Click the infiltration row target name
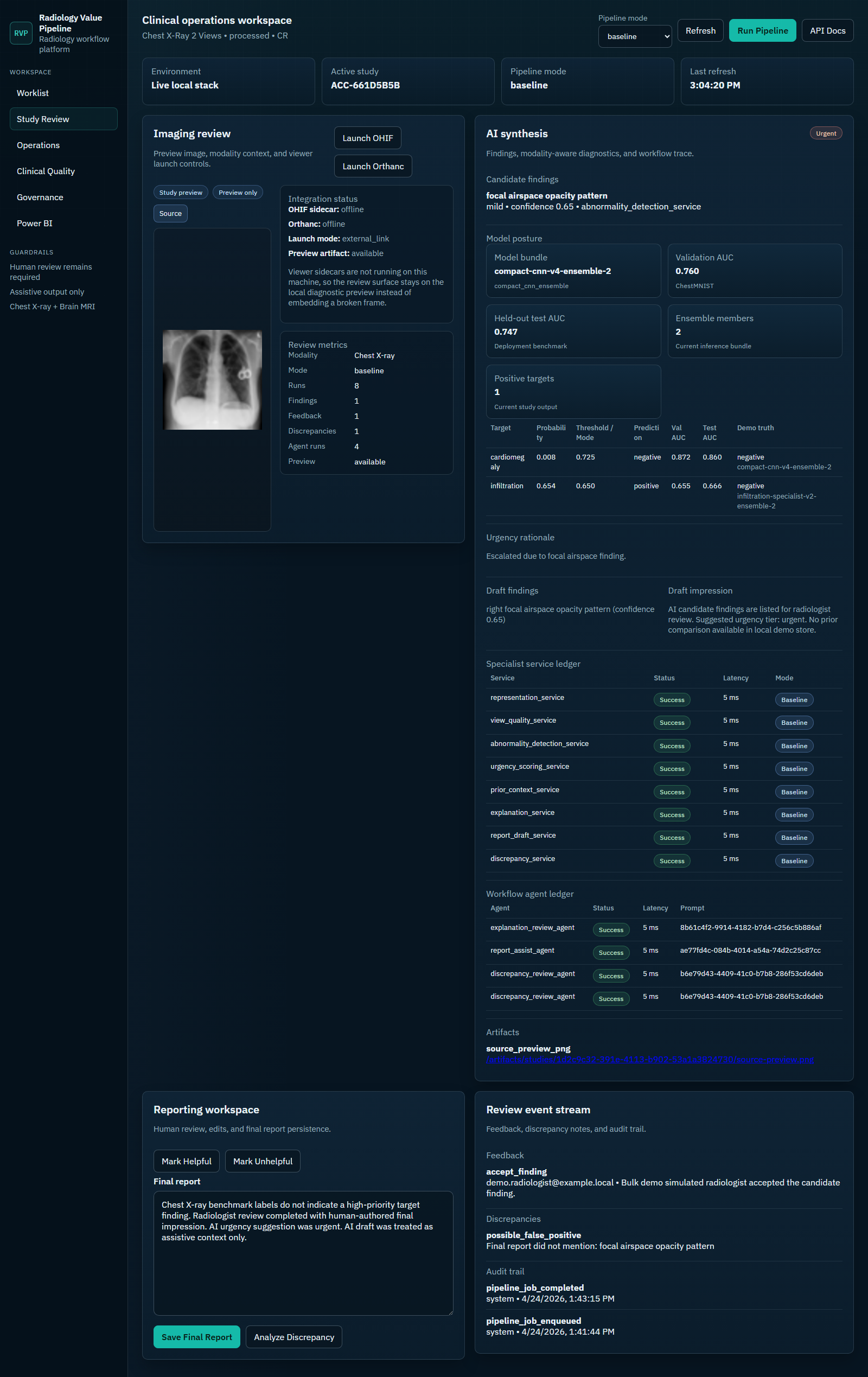The width and height of the screenshot is (868, 1377). tap(507, 486)
